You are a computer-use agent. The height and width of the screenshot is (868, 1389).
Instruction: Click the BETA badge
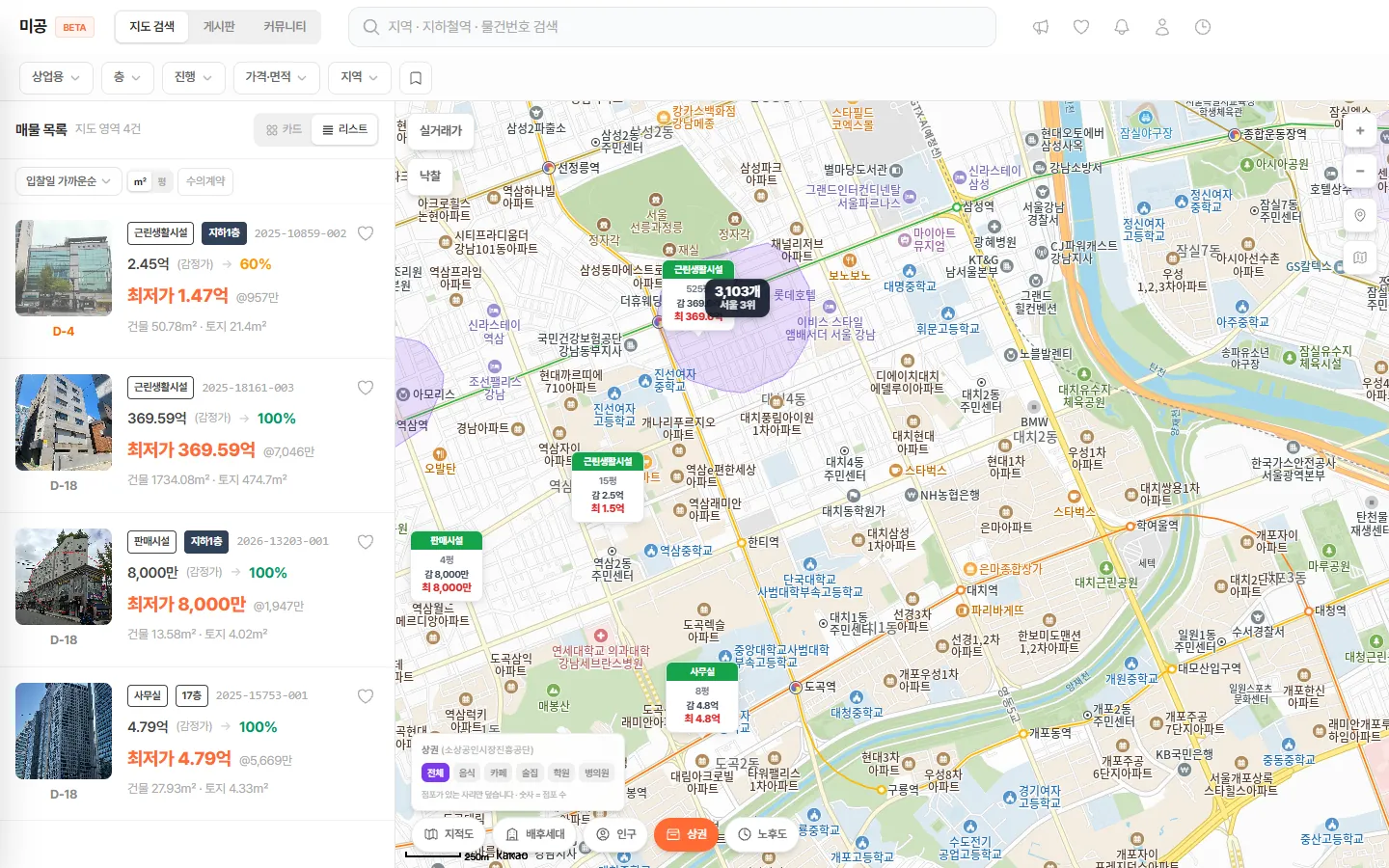click(74, 27)
